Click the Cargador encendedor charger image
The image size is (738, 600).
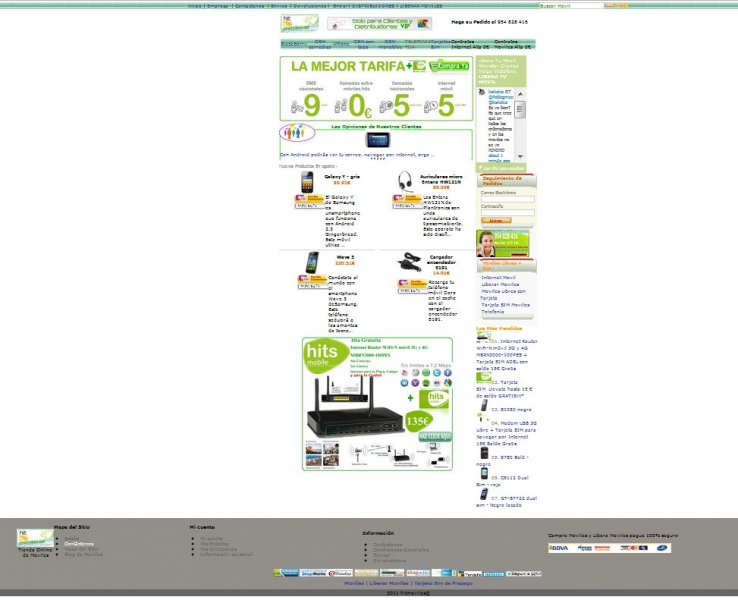coord(409,262)
